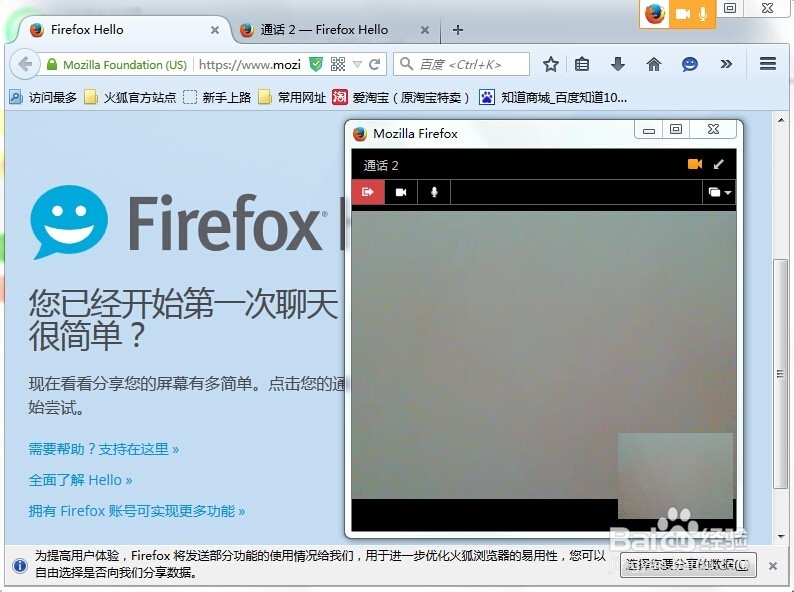Click the page scrollbar down arrow
794x592 pixels.
point(781,536)
